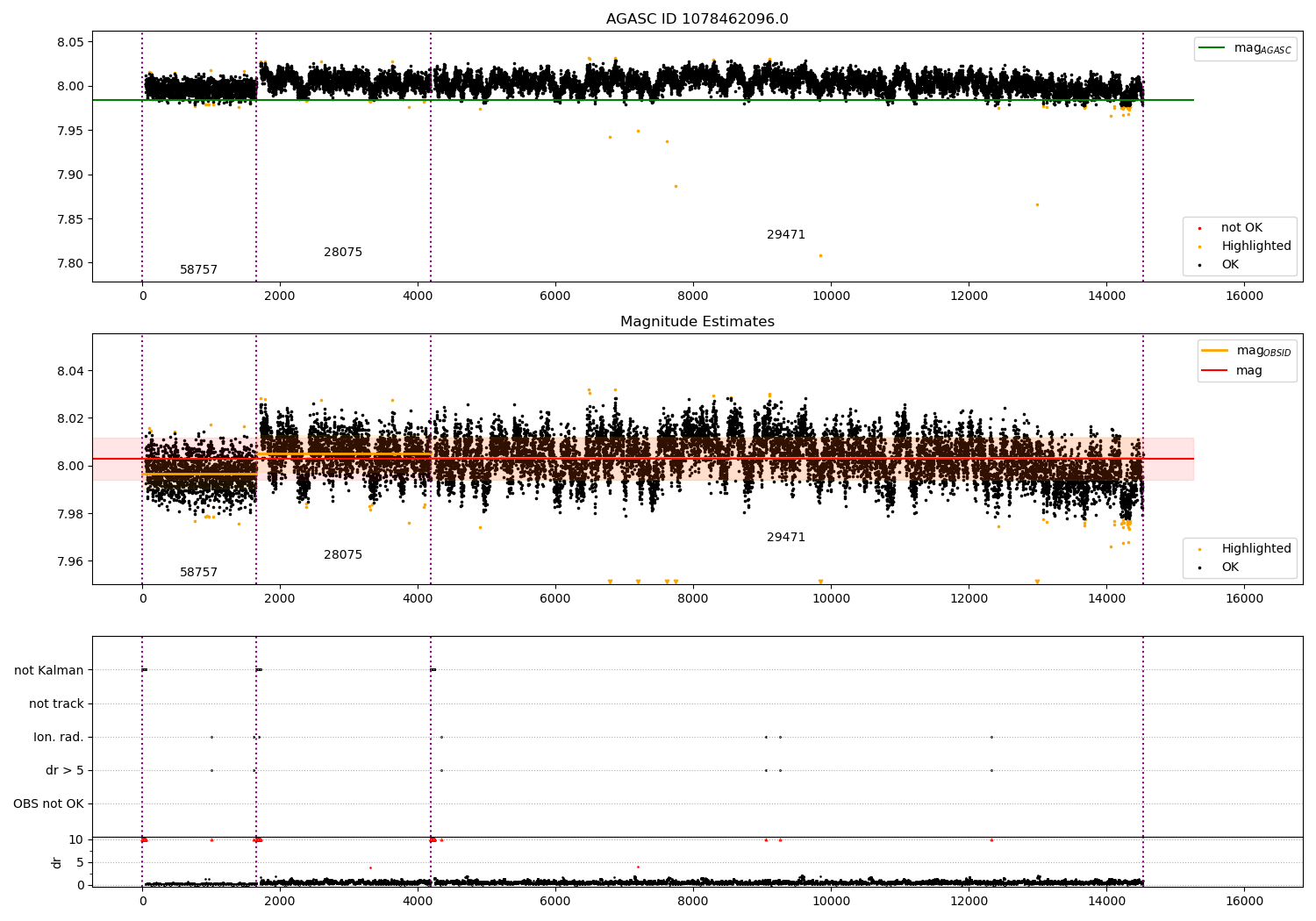
Task: Click the 'dr > 5' row label
Action: [x=65, y=771]
